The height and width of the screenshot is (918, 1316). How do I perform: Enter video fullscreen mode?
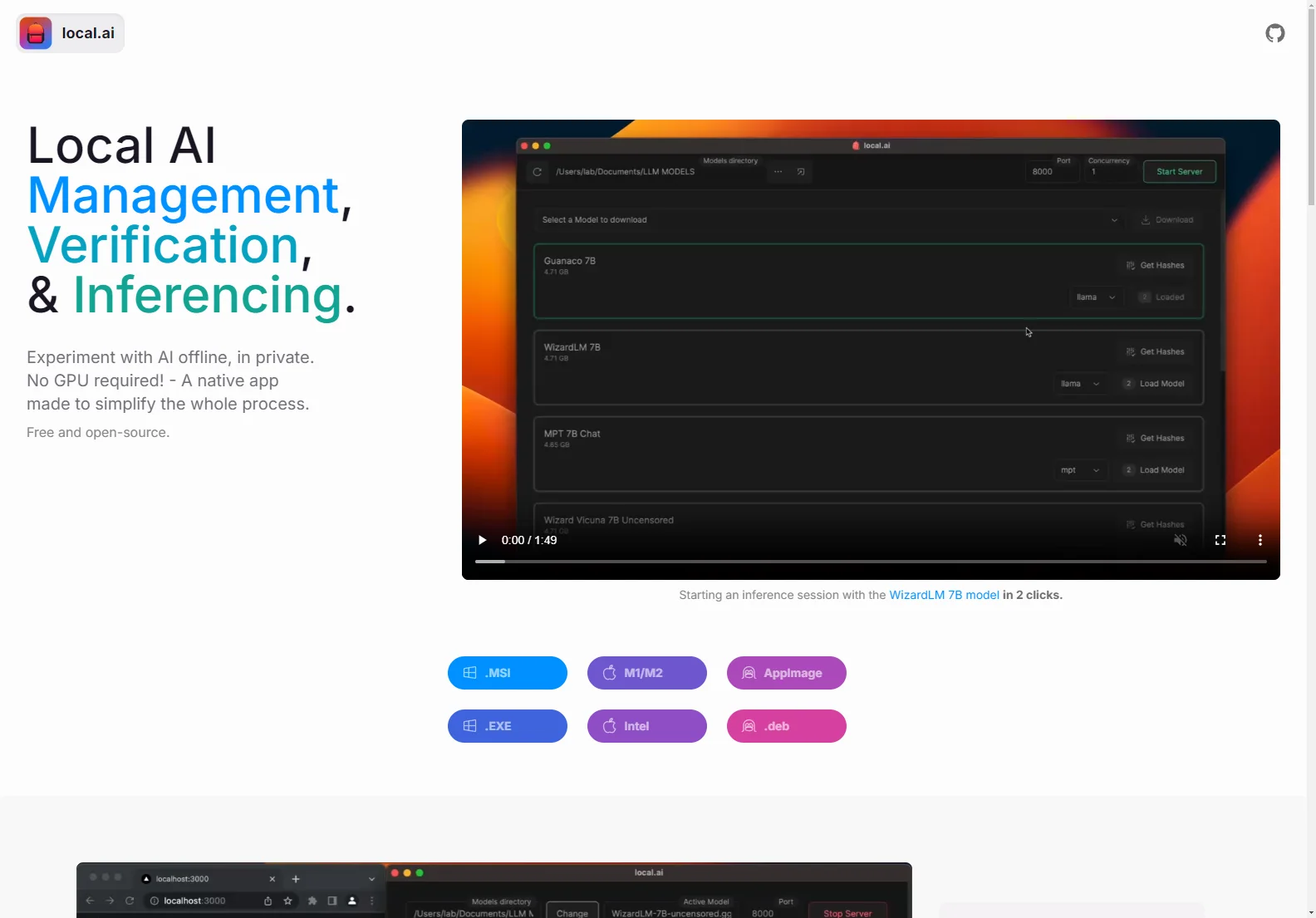click(1220, 540)
